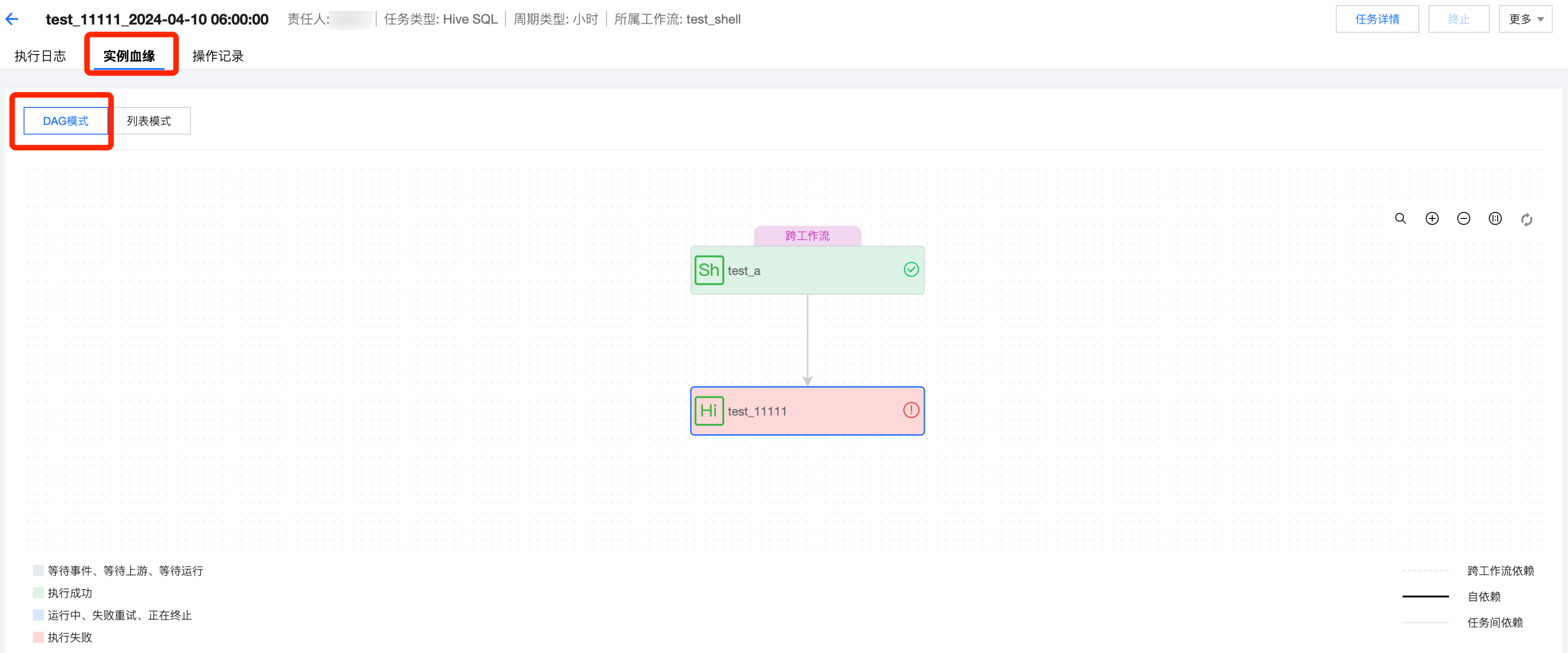This screenshot has width=1568, height=653.
Task: Select the 实例血缘 tab
Action: tap(129, 56)
